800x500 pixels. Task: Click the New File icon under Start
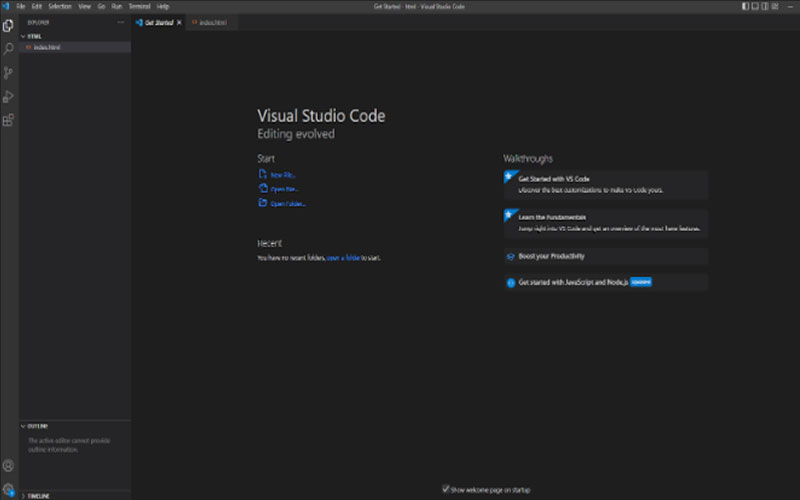[263, 174]
